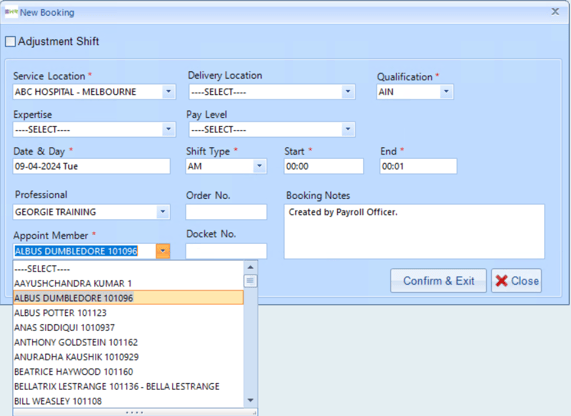Click the Close button with red X
Screen dimensions: 571x416
point(516,281)
